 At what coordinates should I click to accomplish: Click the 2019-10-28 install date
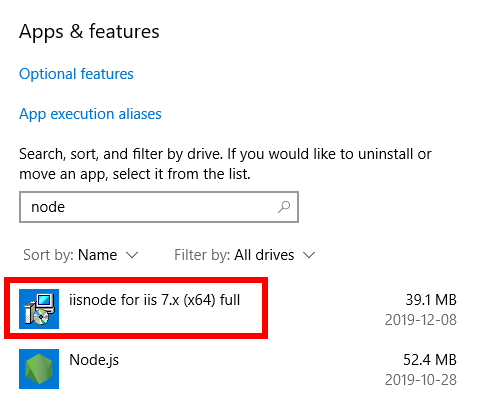pyautogui.click(x=421, y=380)
